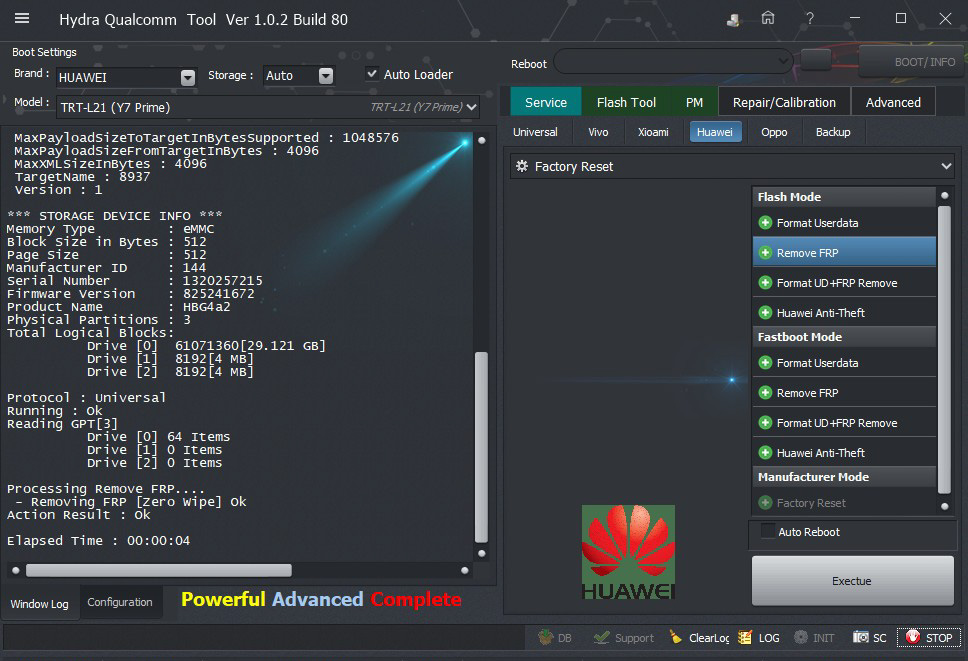Click the Fastboot Mode section header
This screenshot has width=968, height=661.
click(x=844, y=337)
